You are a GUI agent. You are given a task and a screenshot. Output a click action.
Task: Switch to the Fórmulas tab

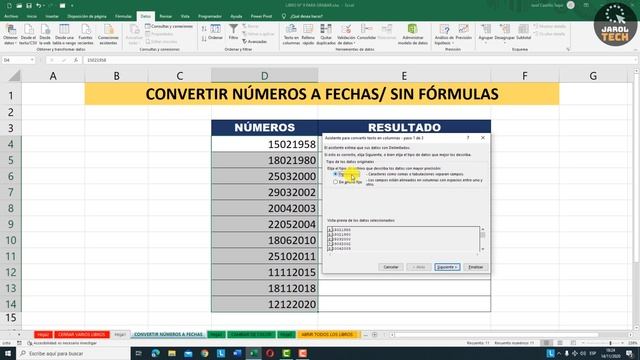coord(123,16)
